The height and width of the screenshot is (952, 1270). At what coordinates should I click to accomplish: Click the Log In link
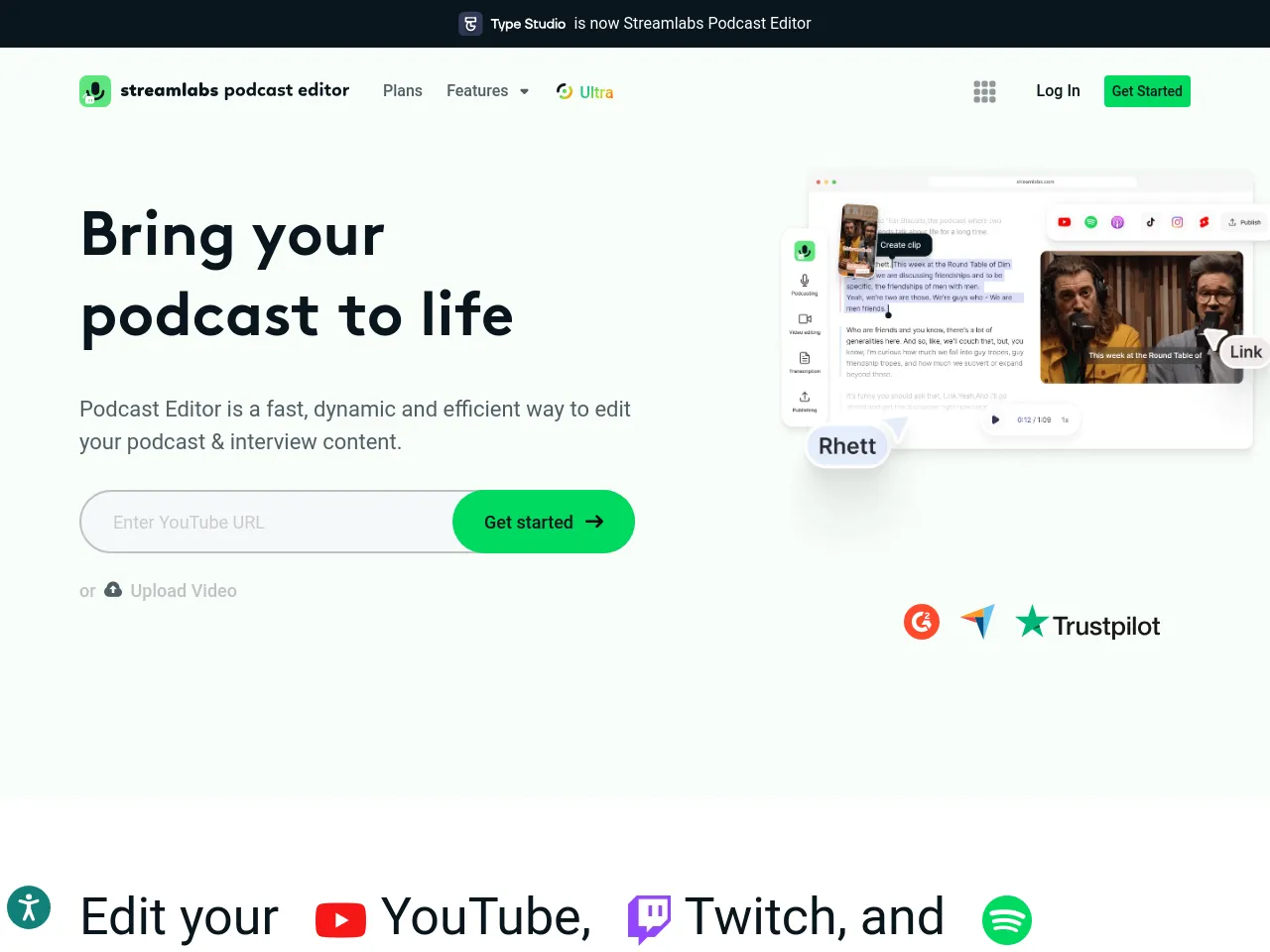click(x=1058, y=91)
